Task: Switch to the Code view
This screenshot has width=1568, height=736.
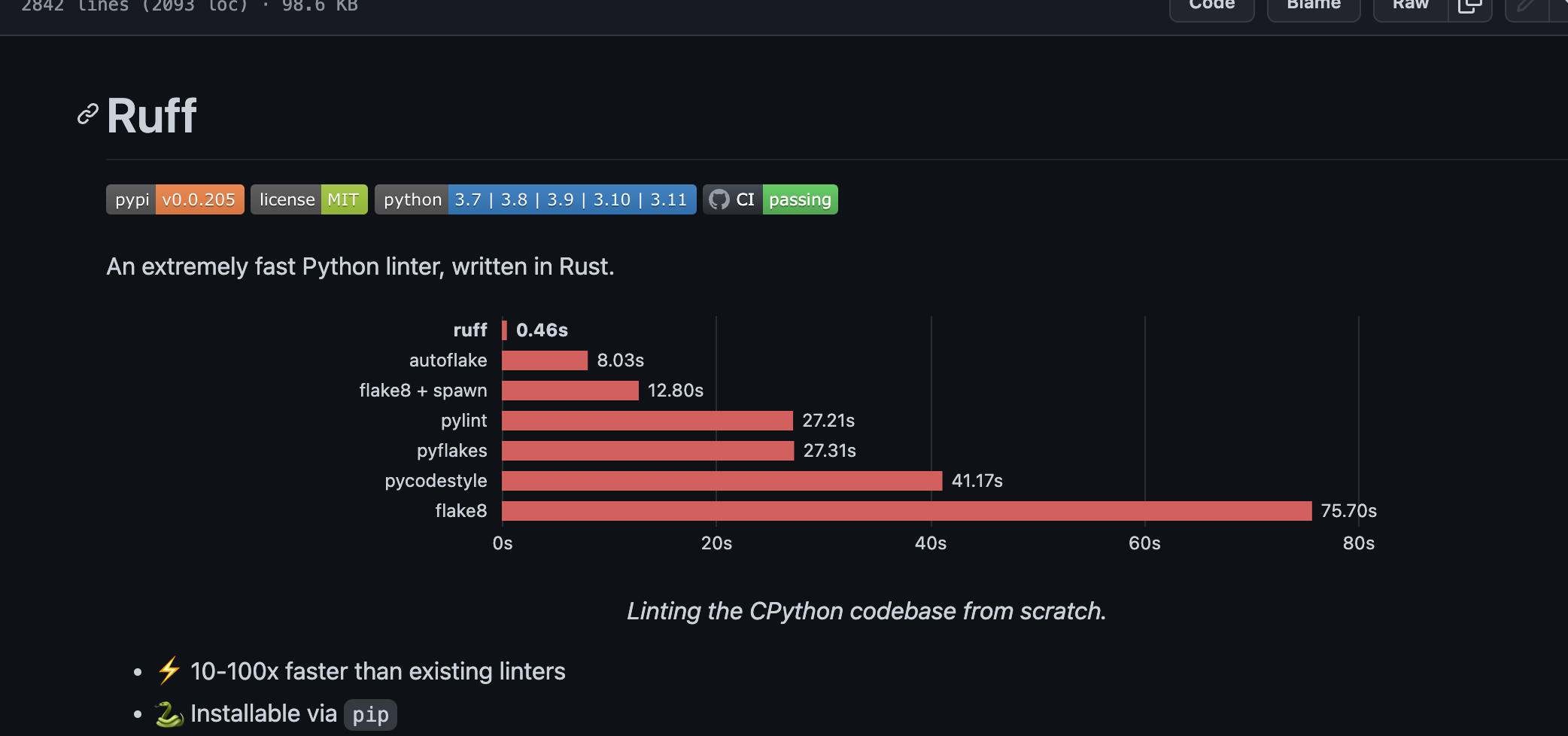Action: 1211,6
